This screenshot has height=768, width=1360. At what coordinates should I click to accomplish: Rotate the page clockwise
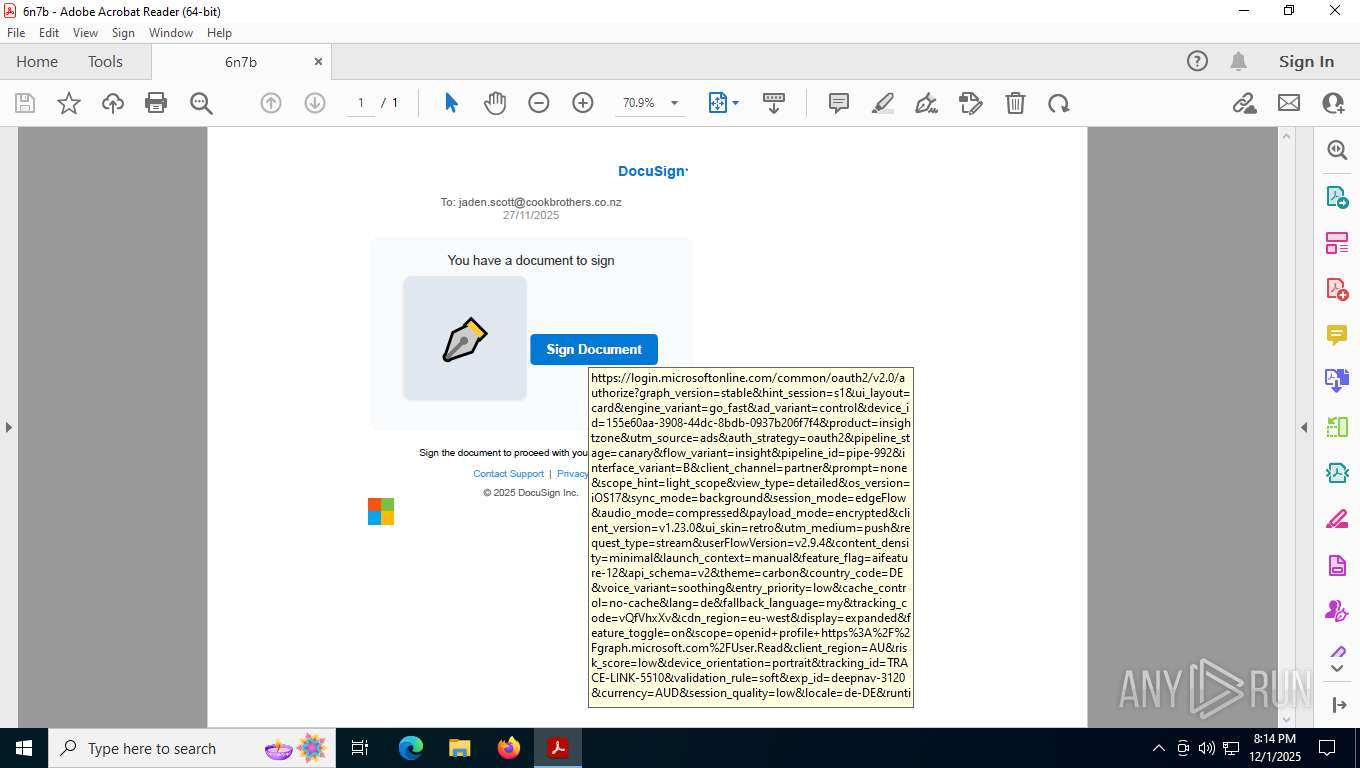click(x=1059, y=103)
